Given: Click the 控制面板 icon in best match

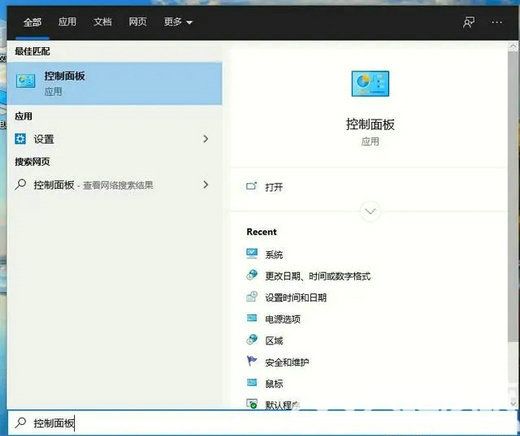Looking at the screenshot, I should point(26,81).
